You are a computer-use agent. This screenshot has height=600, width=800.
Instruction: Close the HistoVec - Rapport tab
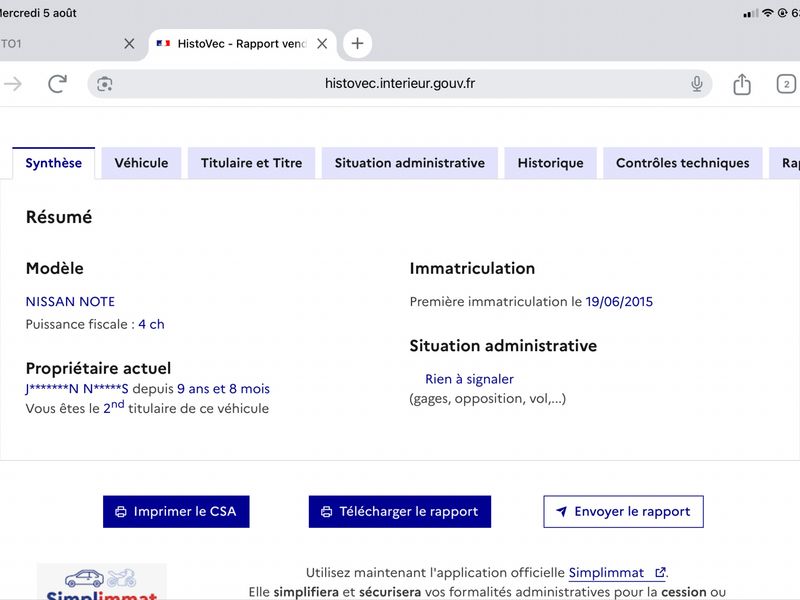322,44
